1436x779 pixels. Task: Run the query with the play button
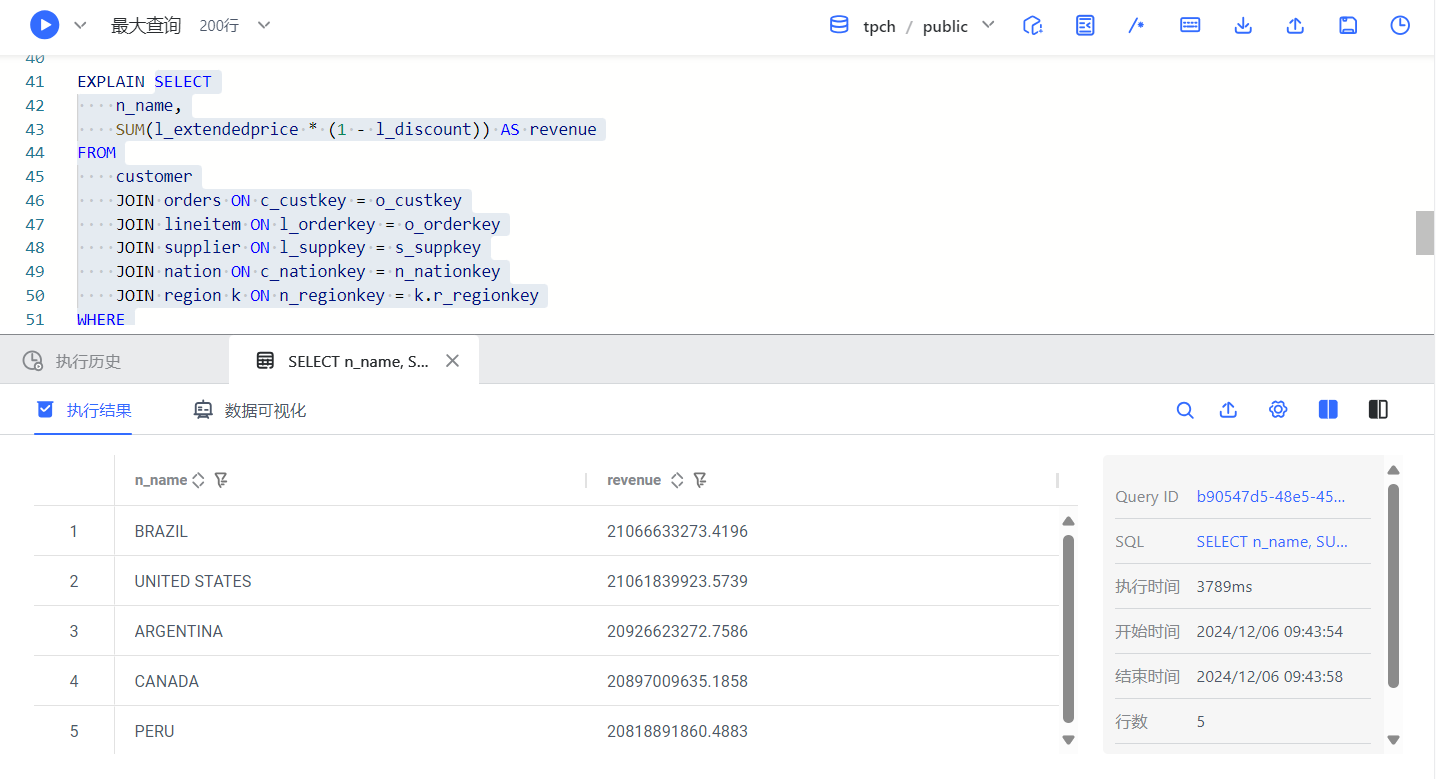44,25
